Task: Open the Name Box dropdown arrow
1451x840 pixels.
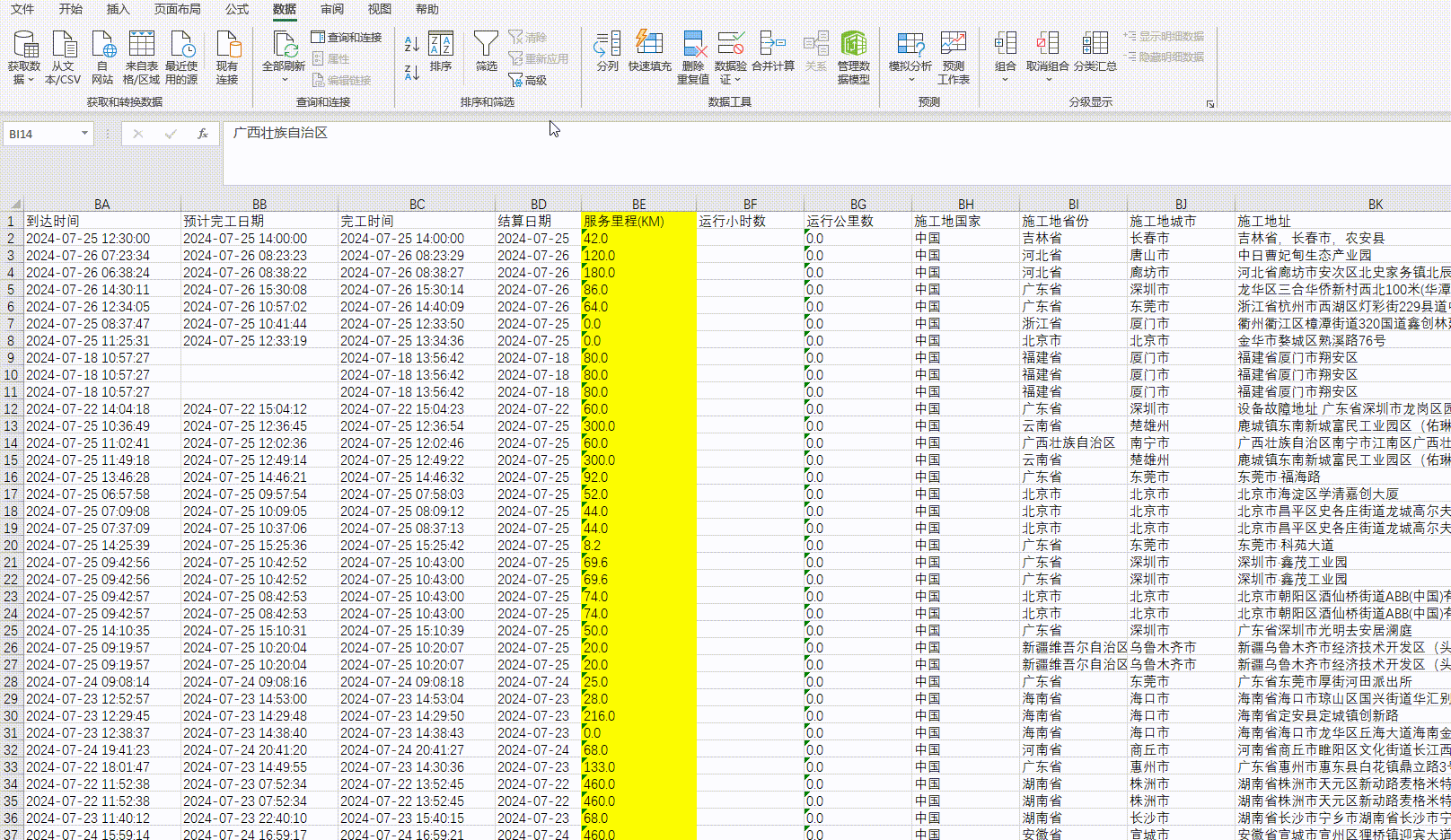Action: click(84, 134)
